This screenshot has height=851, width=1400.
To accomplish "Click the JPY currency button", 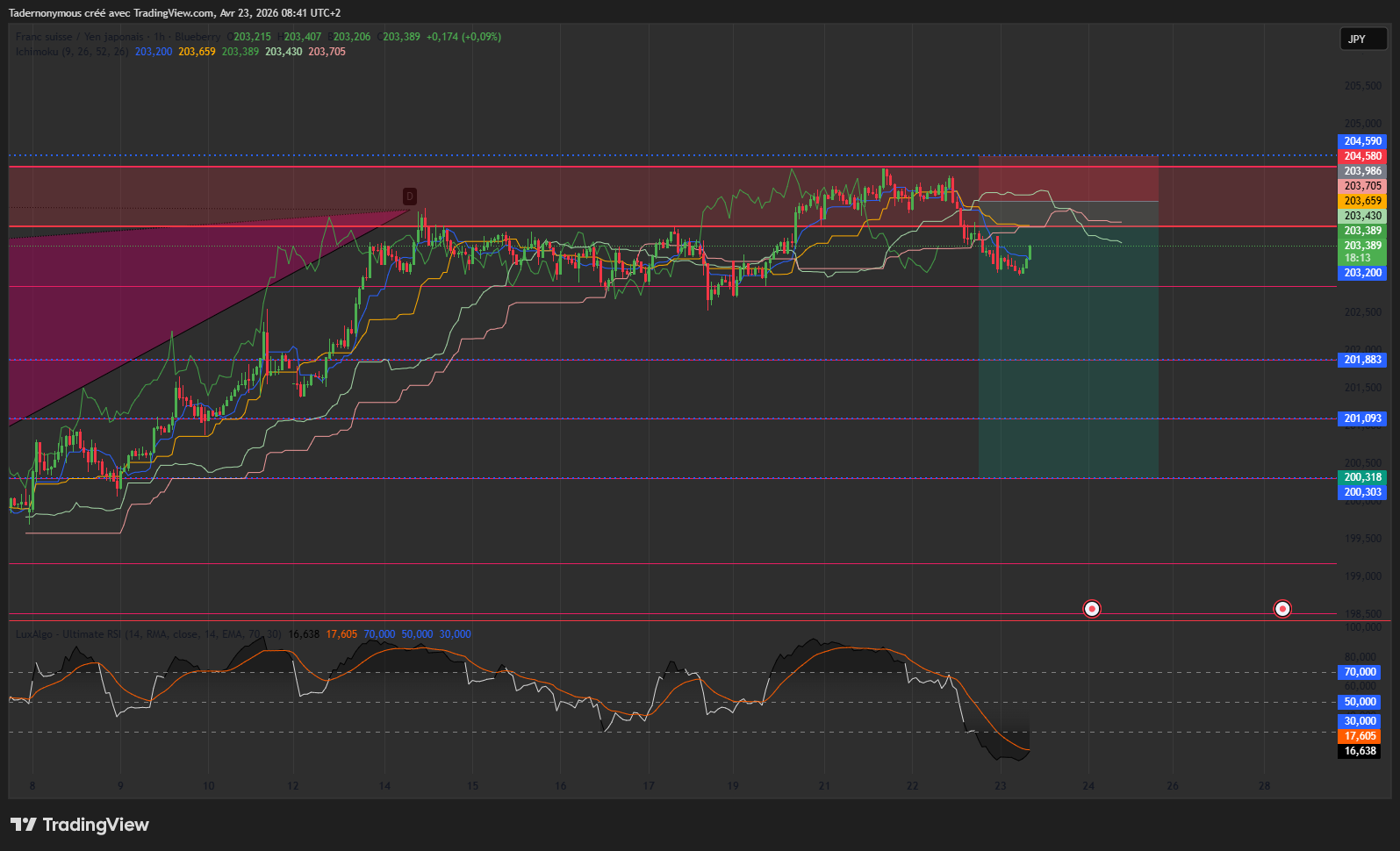I will pyautogui.click(x=1363, y=39).
